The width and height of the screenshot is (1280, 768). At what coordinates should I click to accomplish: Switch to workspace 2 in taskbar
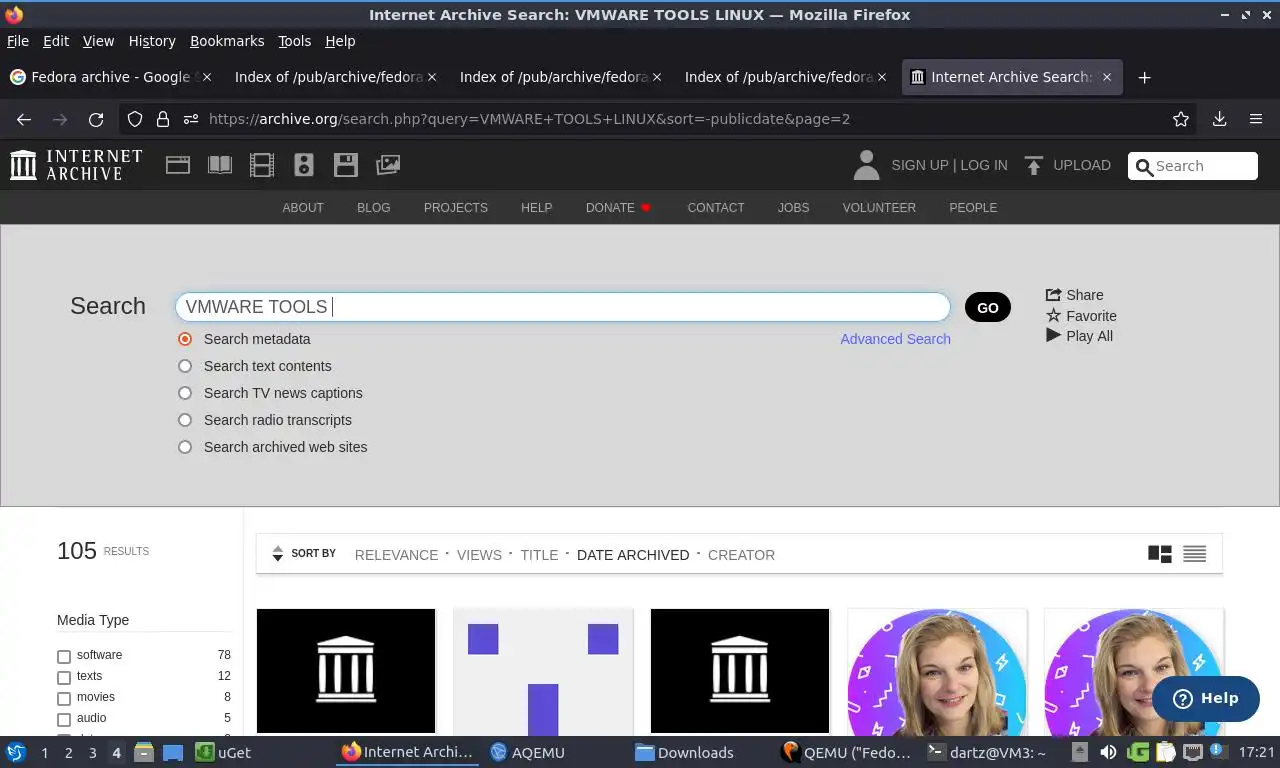tap(68, 752)
